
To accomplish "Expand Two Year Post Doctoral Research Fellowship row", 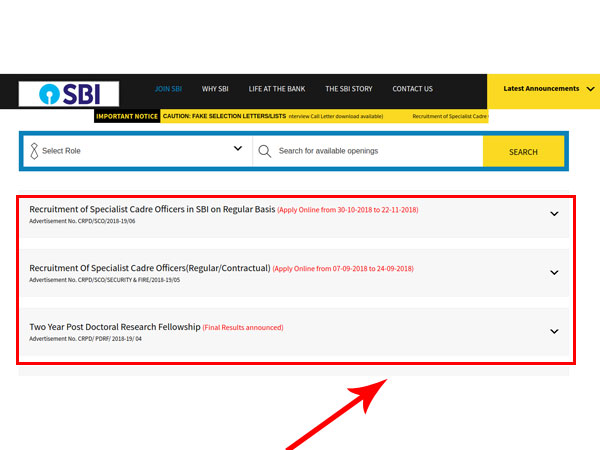I will coord(554,331).
